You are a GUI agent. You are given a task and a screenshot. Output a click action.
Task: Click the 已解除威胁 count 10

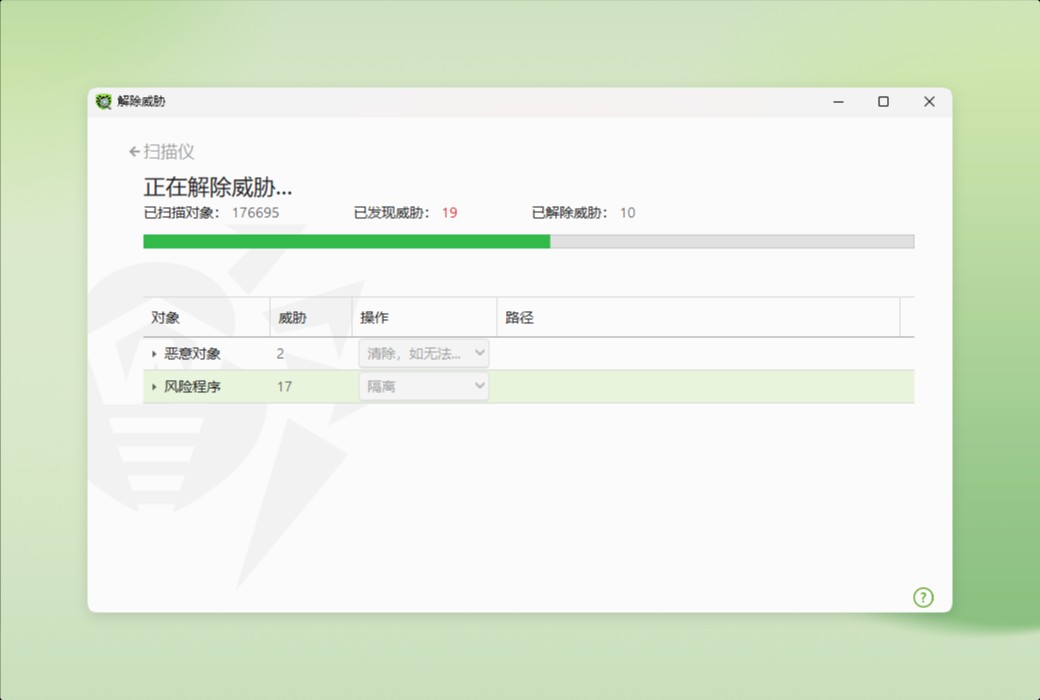[627, 213]
